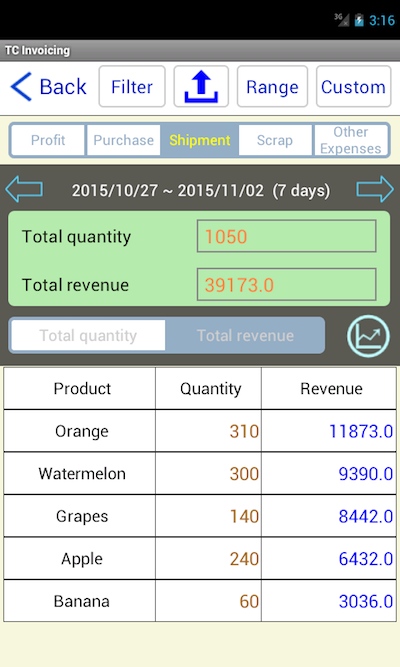
Task: Tap the battery status icon
Action: (359, 20)
